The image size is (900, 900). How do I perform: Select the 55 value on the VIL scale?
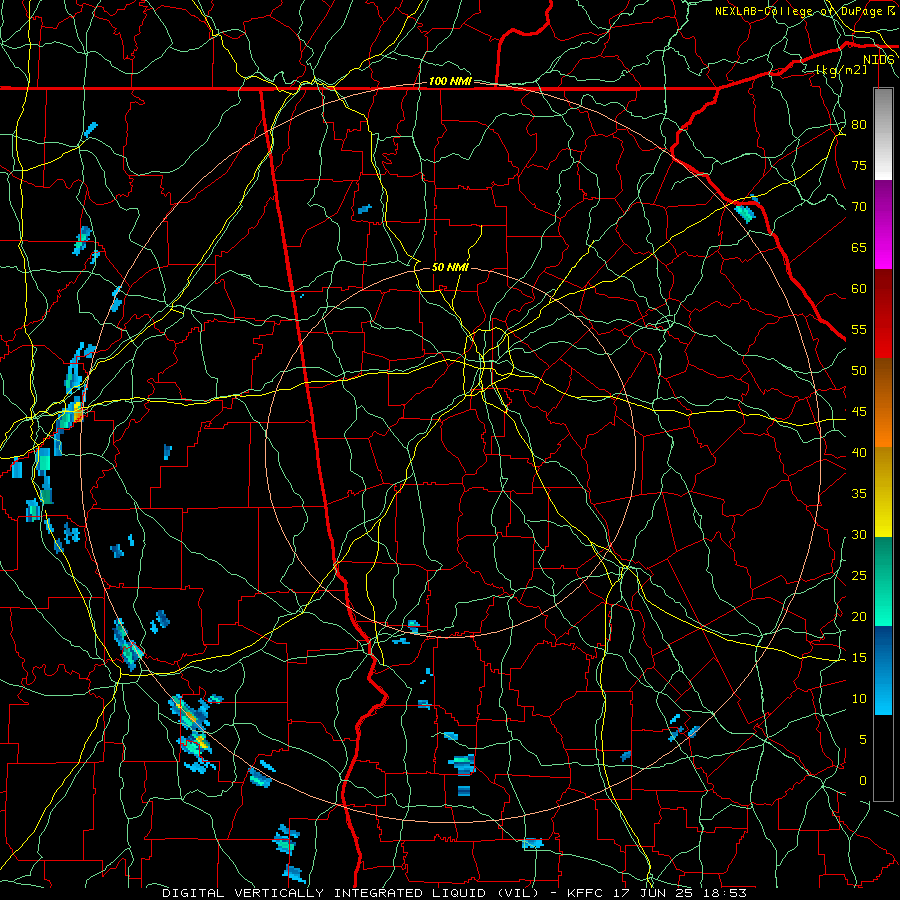(x=859, y=329)
